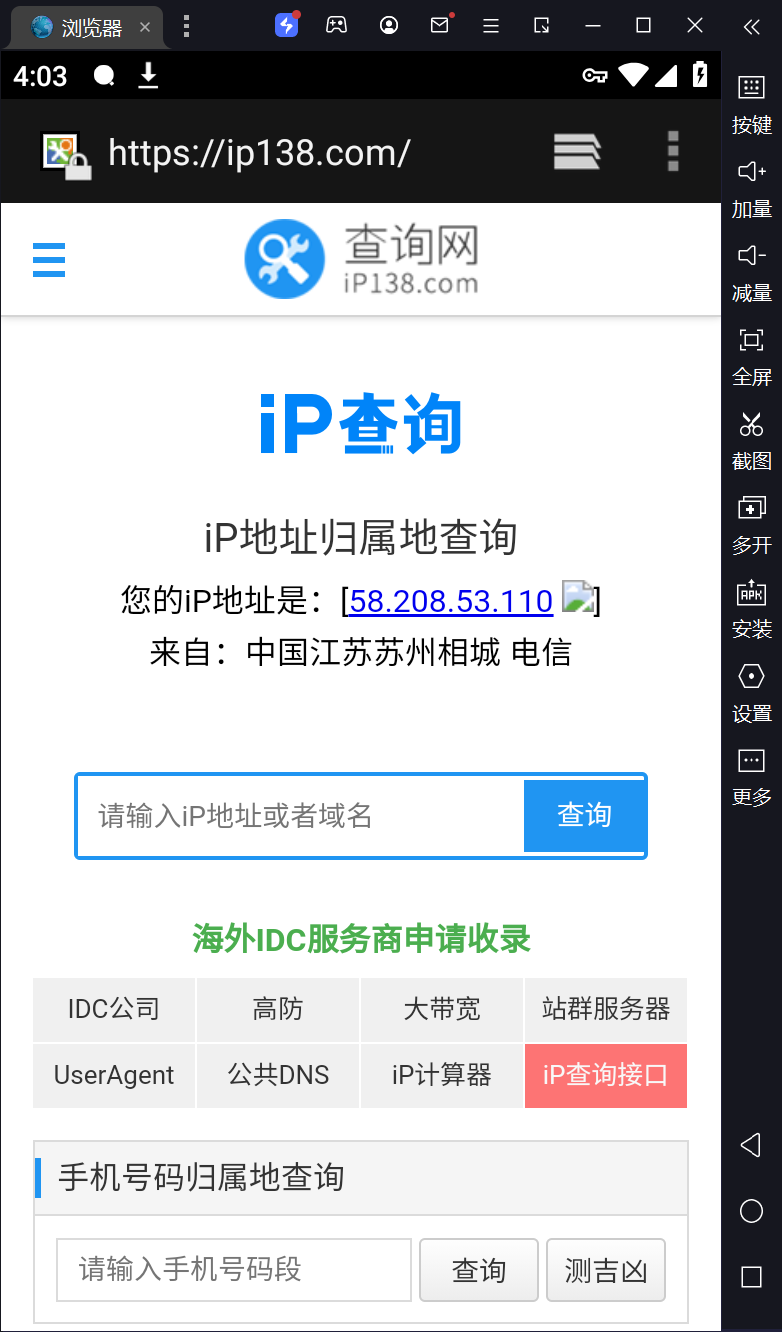
Task: Toggle fullscreen with the 全屏 icon
Action: pos(751,356)
